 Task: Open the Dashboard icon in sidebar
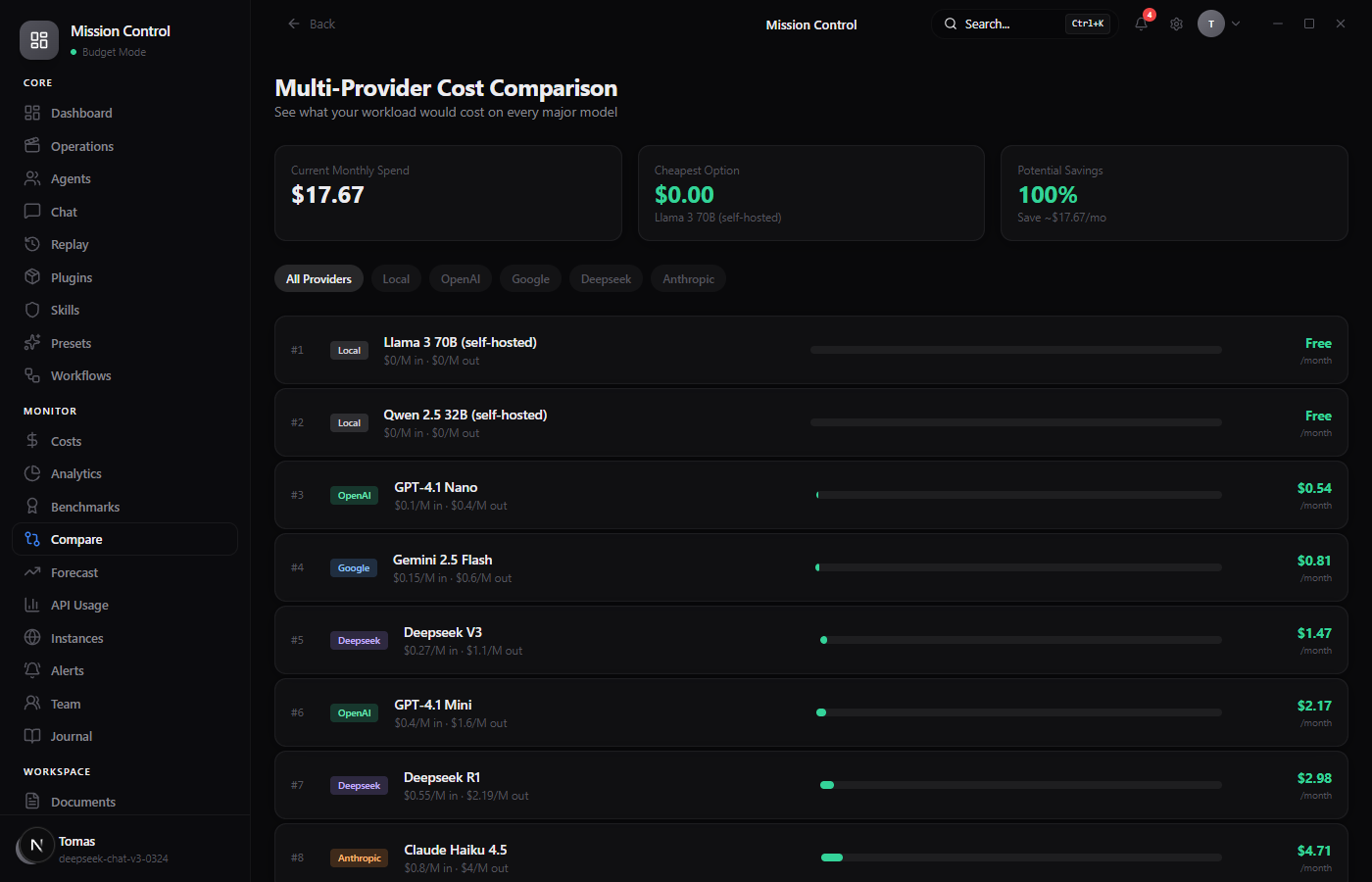32,113
